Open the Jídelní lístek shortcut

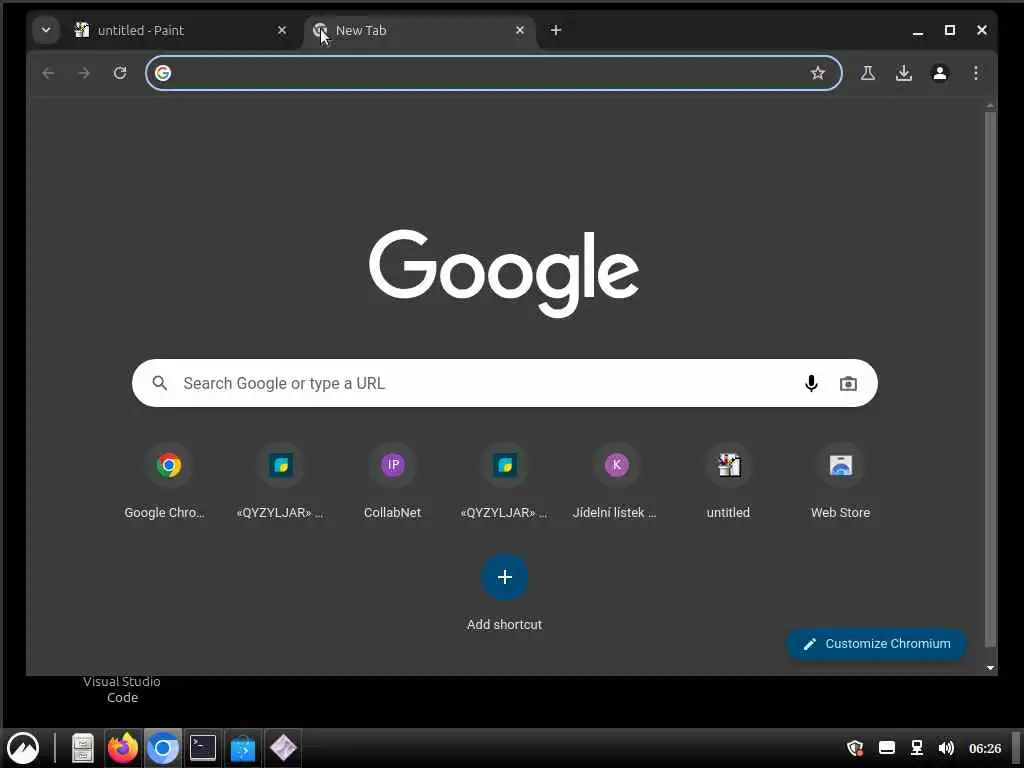click(x=616, y=482)
